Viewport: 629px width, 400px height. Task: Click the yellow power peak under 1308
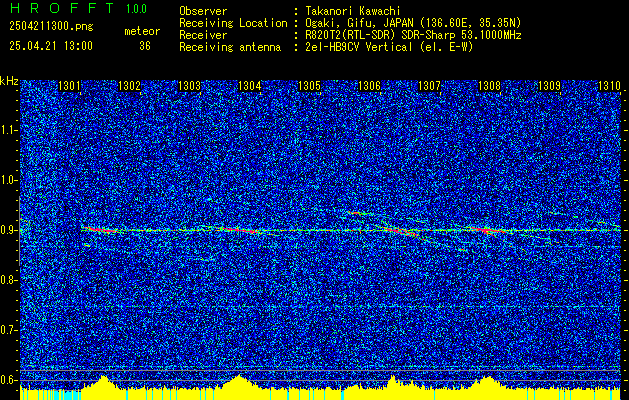tap(488, 382)
